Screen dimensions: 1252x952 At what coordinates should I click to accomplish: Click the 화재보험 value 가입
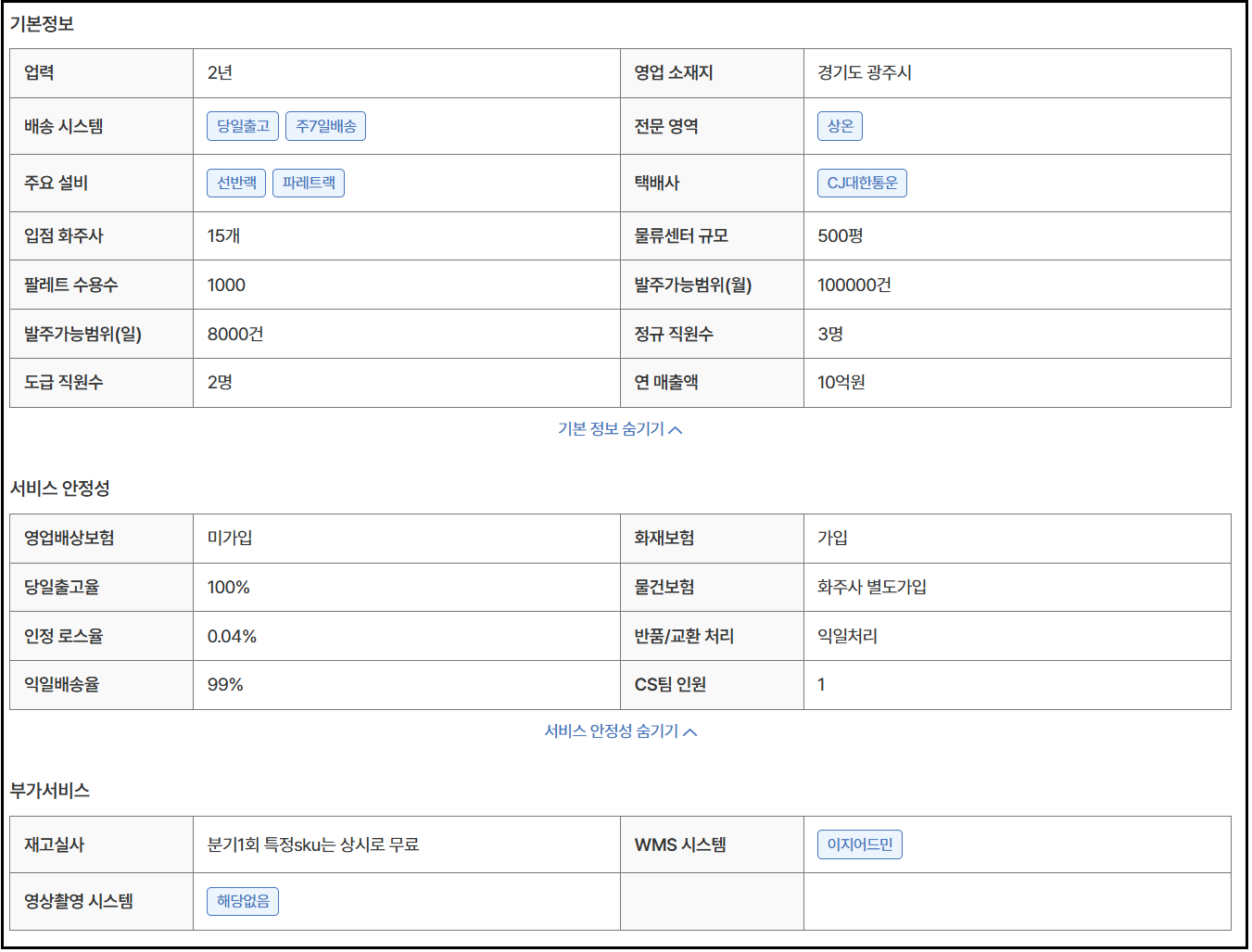click(x=832, y=539)
